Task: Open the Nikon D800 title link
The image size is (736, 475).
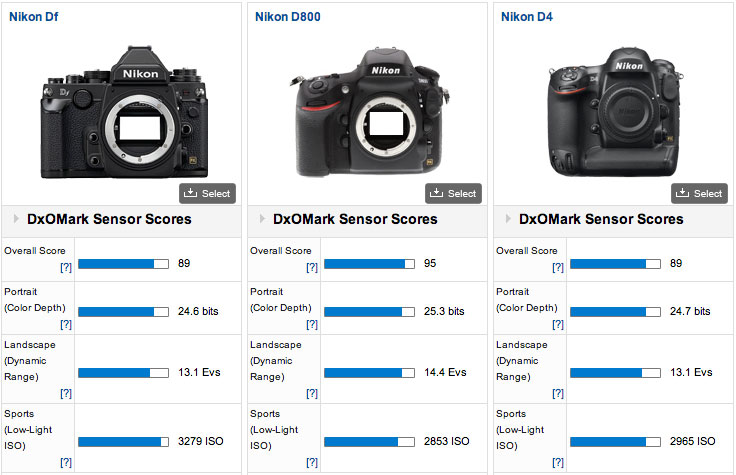Action: 287,17
